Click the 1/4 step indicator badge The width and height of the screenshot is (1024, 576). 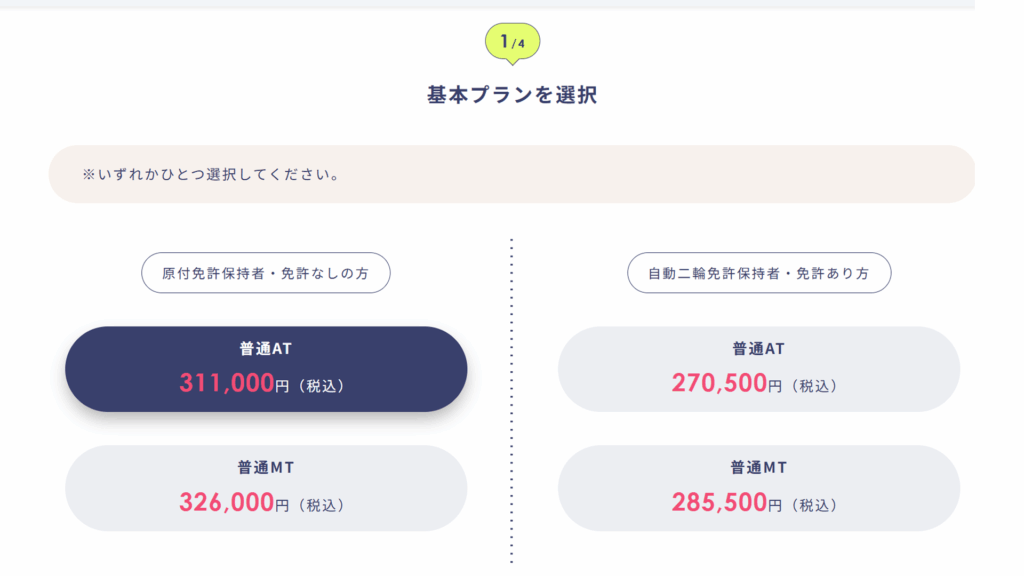point(512,42)
